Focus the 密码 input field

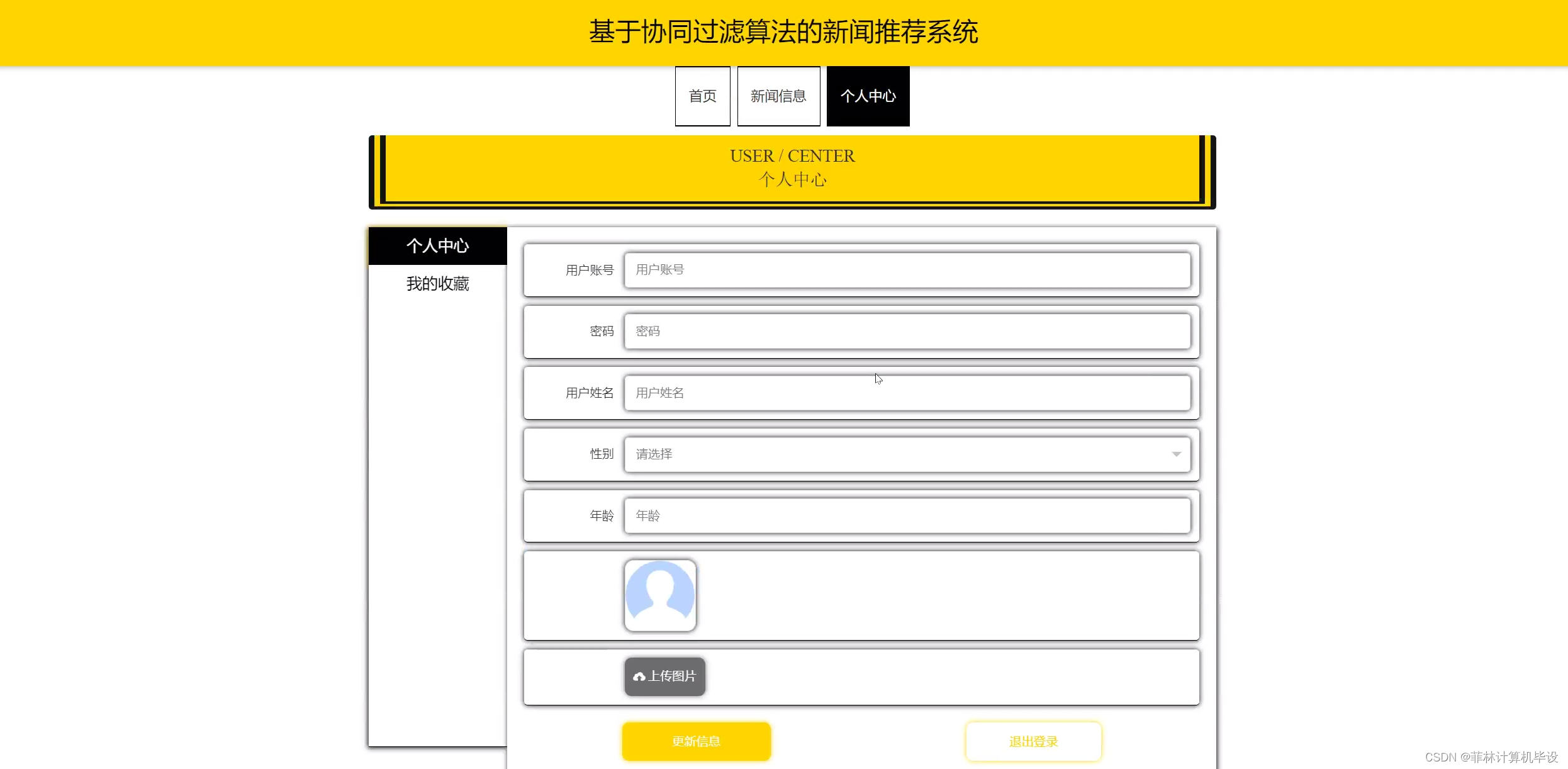tap(907, 332)
